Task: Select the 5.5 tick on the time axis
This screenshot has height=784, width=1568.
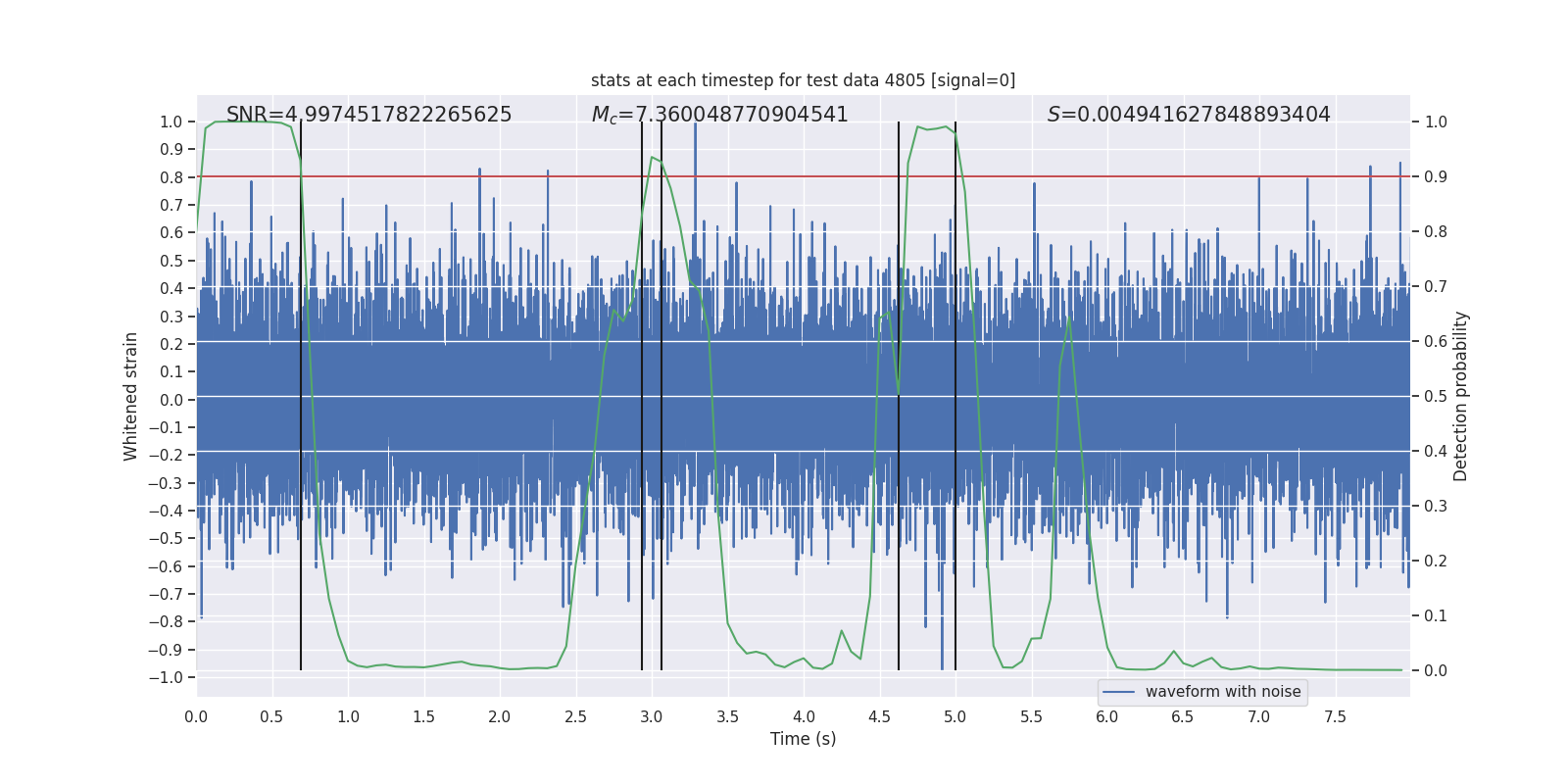Action: point(1031,716)
